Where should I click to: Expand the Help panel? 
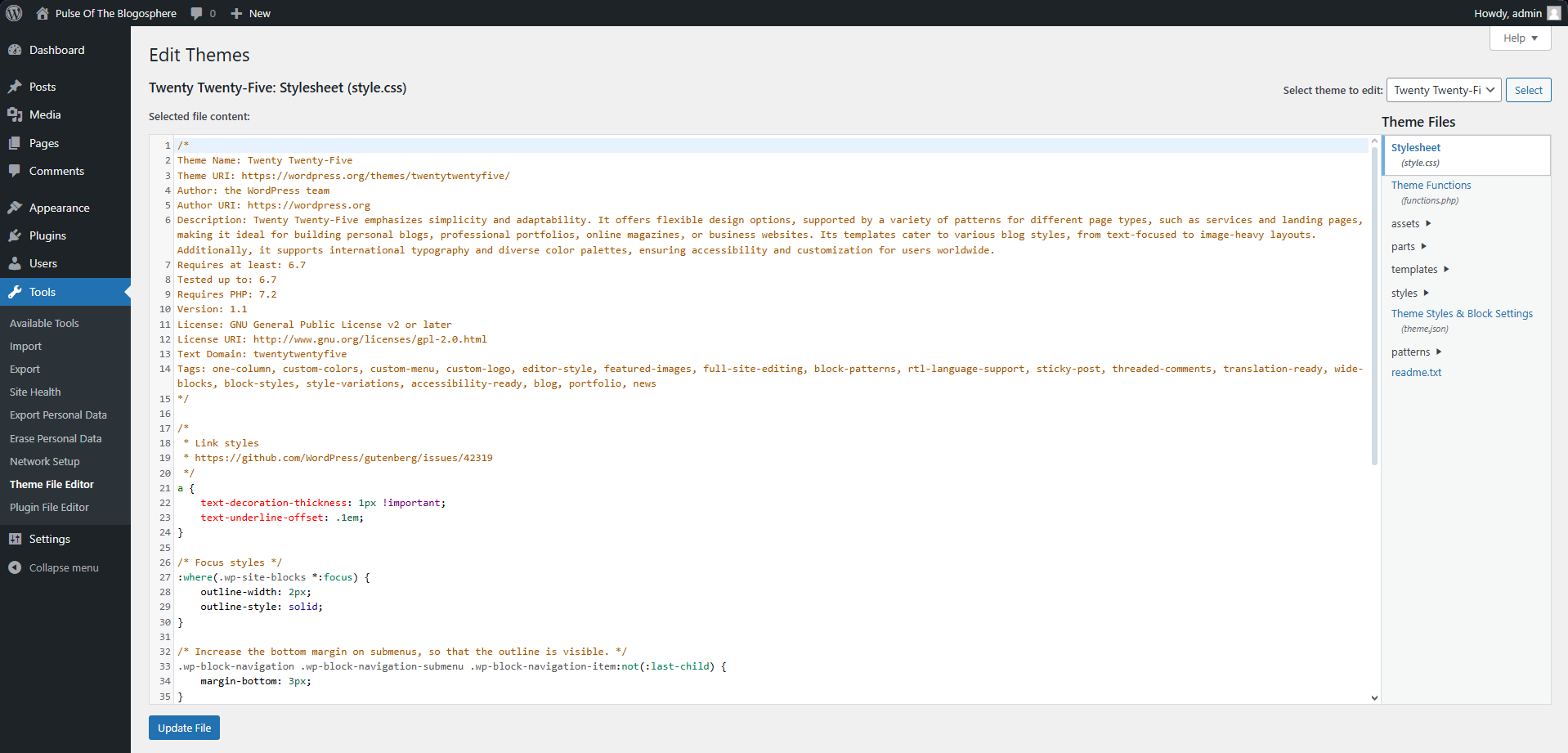(x=1519, y=38)
